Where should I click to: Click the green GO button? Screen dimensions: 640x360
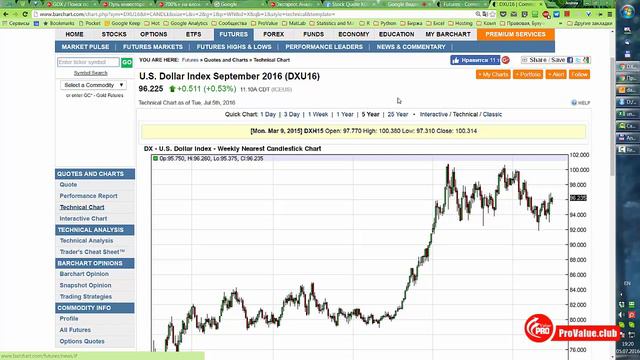[x=127, y=62]
